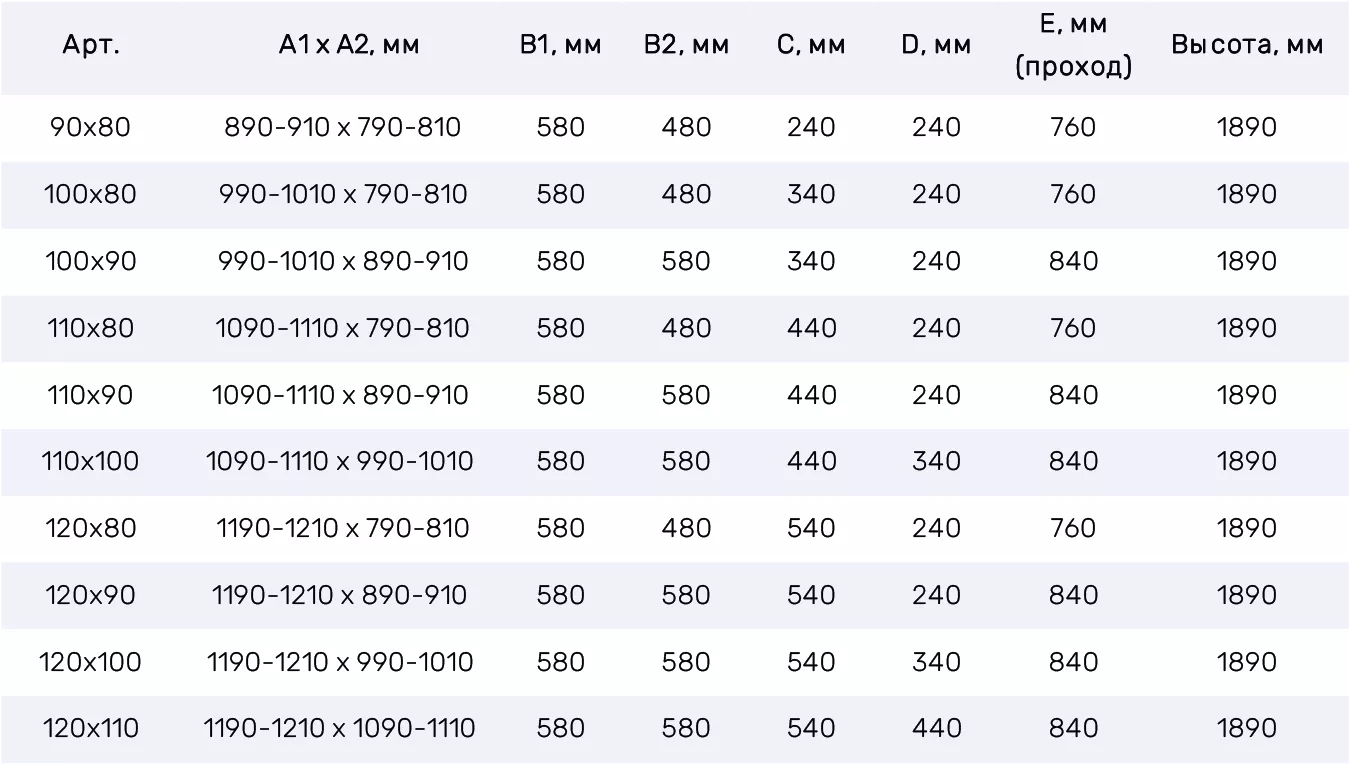Viewport: 1349px width, 765px height.
Task: Click the E, мм (проход) header
Action: 1073,46
